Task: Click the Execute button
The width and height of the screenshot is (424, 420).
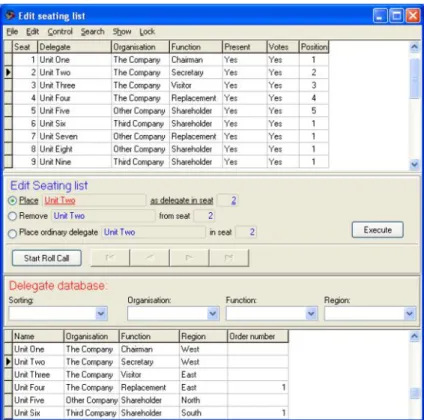Action: click(x=378, y=230)
